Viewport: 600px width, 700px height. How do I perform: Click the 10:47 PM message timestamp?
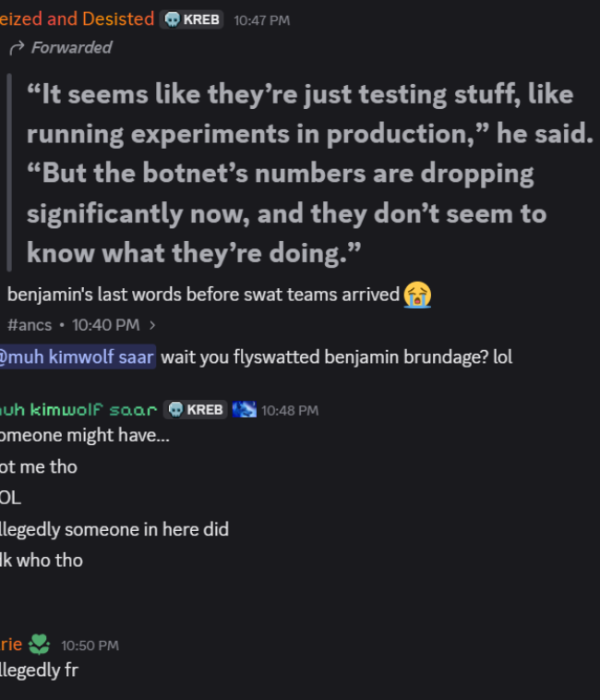pos(261,20)
